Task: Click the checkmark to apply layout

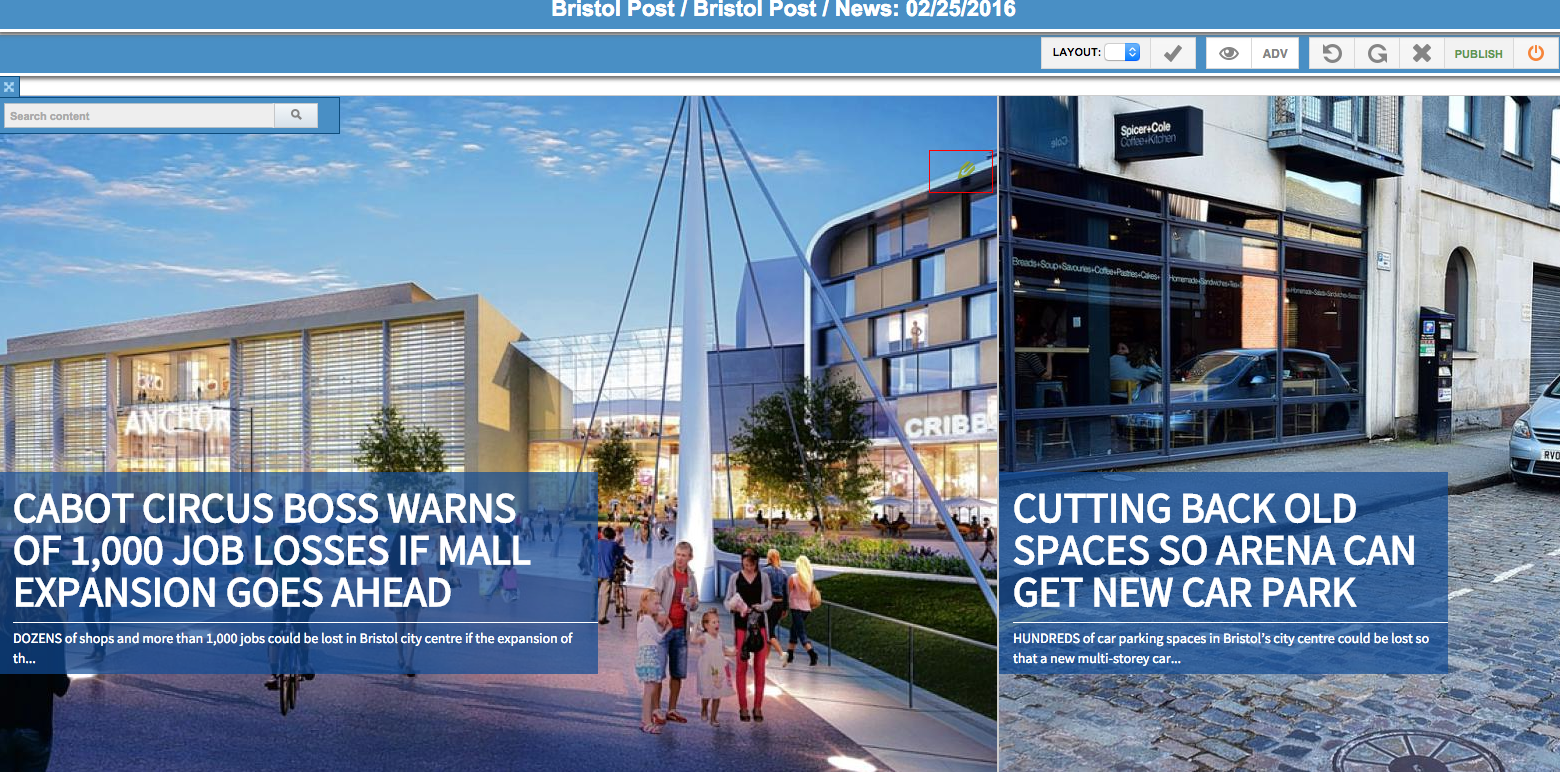Action: point(1172,53)
